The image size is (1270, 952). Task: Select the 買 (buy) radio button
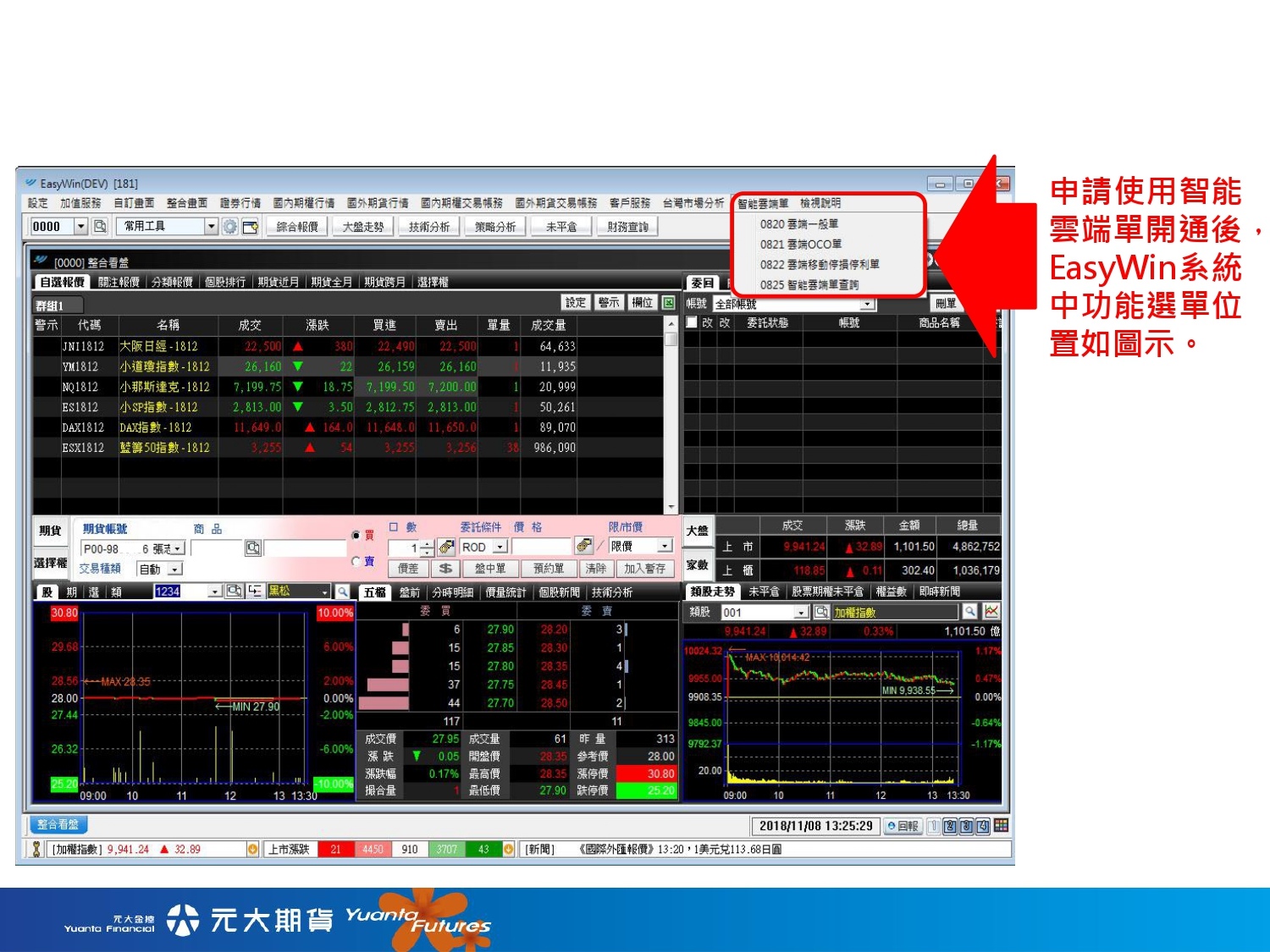(356, 536)
